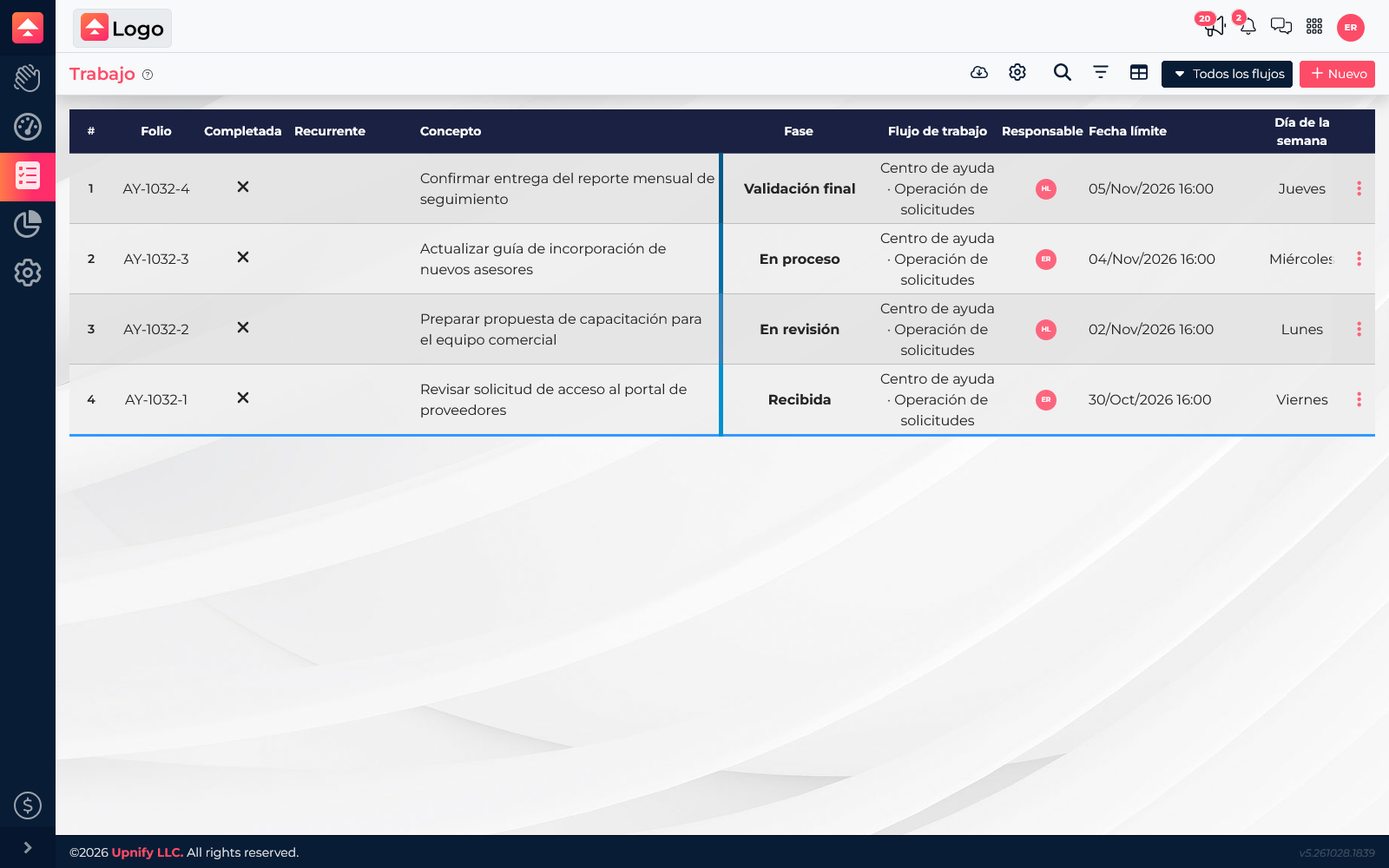Open the task list sidebar icon
This screenshot has width=1389, height=868.
click(28, 176)
